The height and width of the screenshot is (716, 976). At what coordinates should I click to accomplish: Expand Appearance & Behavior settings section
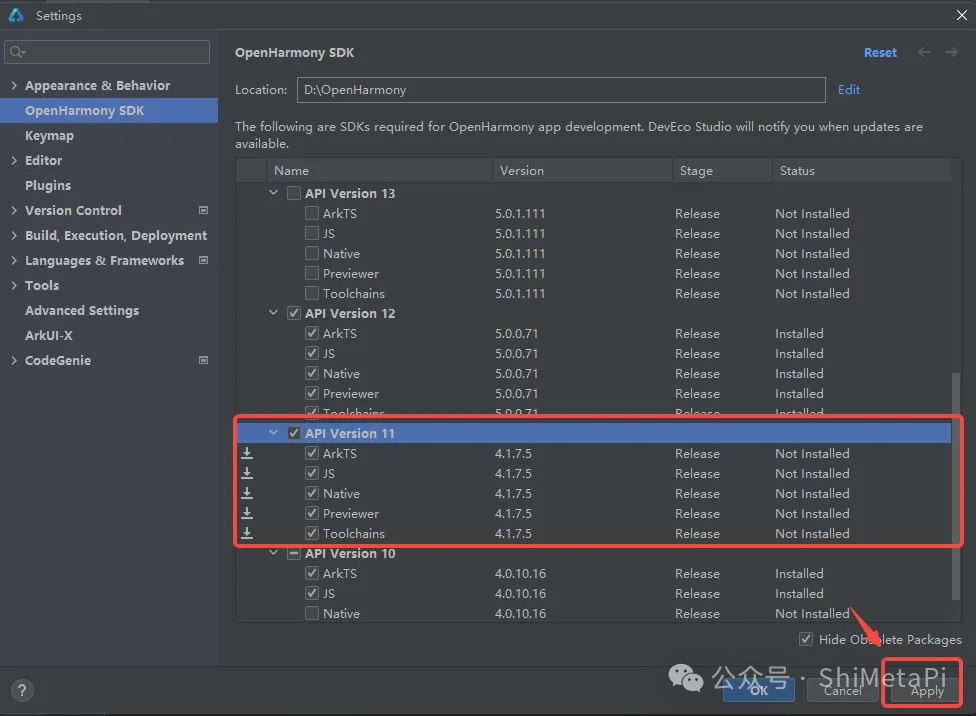click(x=14, y=85)
